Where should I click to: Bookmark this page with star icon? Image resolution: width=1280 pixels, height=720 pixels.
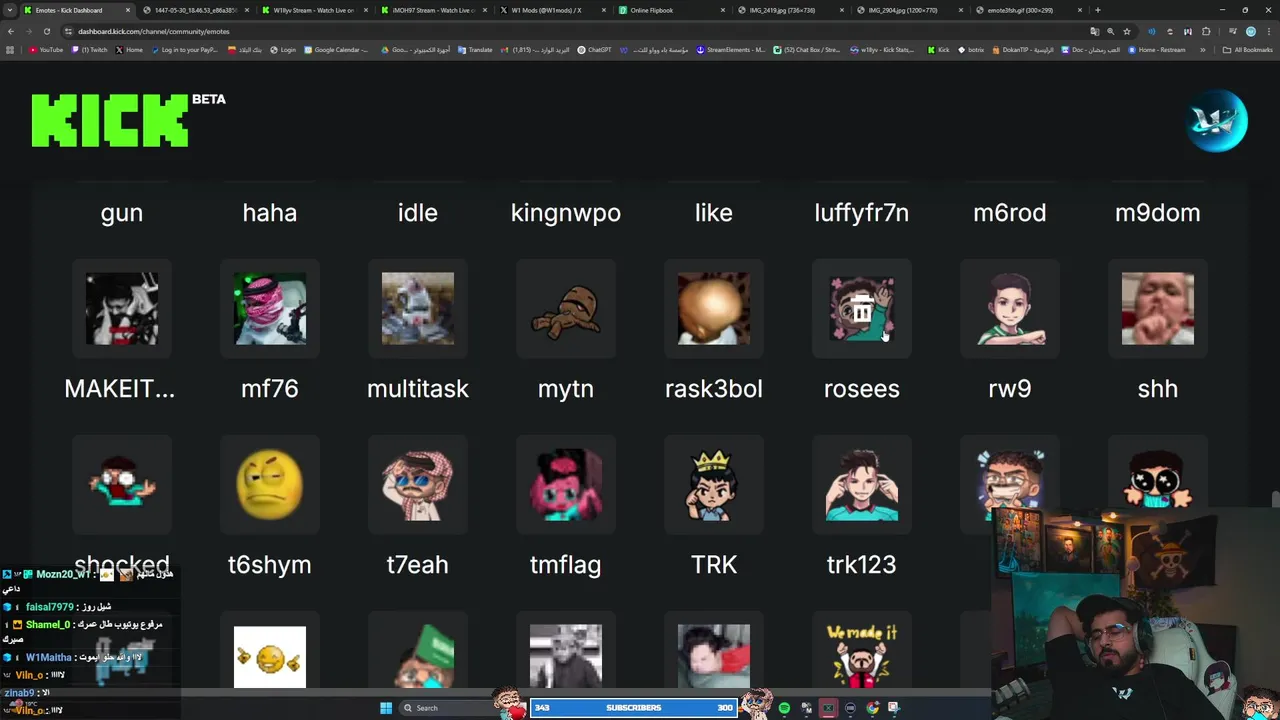pos(1127,31)
